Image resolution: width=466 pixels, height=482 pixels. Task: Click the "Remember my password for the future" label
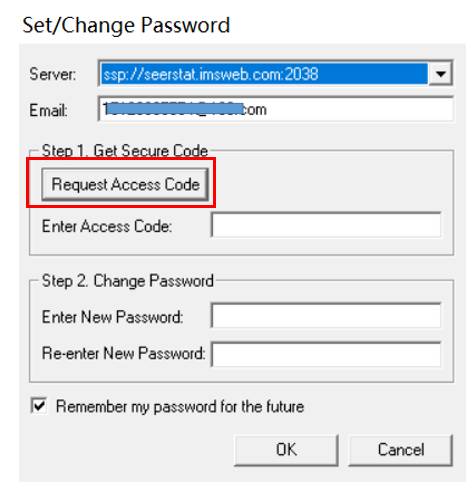pyautogui.click(x=180, y=407)
